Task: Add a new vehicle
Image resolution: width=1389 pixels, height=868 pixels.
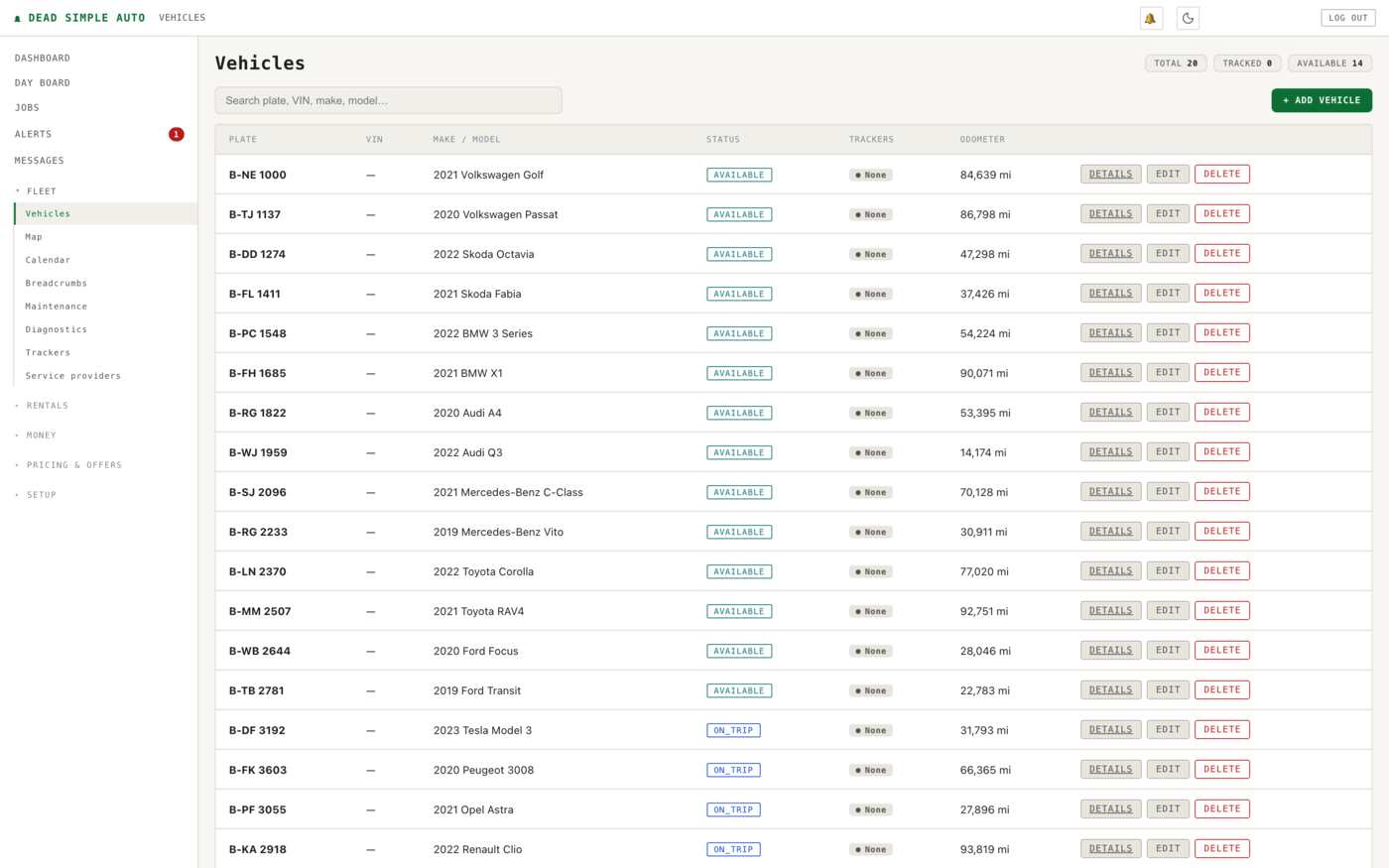Action: coord(1322,100)
